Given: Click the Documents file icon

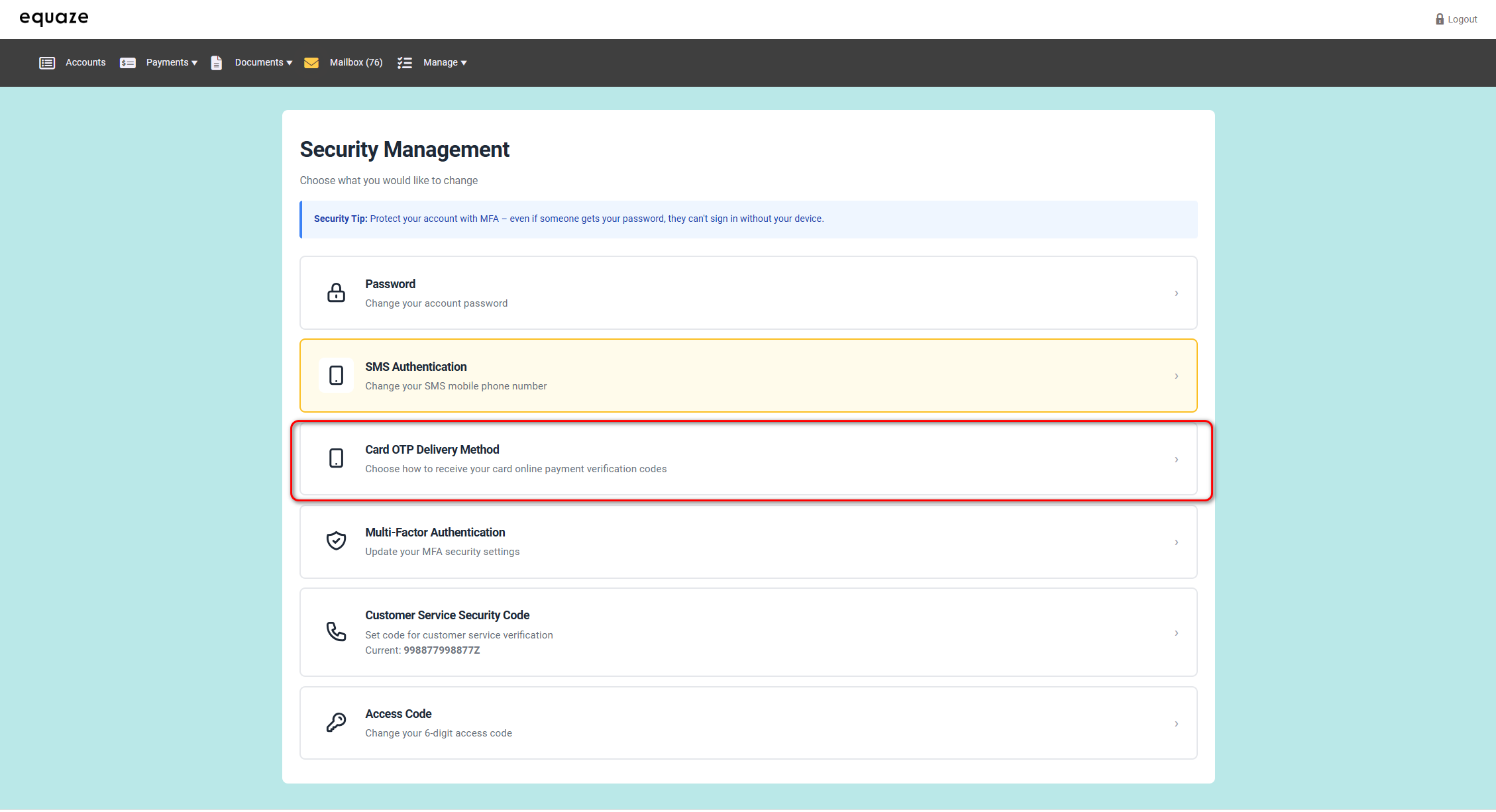Looking at the screenshot, I should 216,63.
